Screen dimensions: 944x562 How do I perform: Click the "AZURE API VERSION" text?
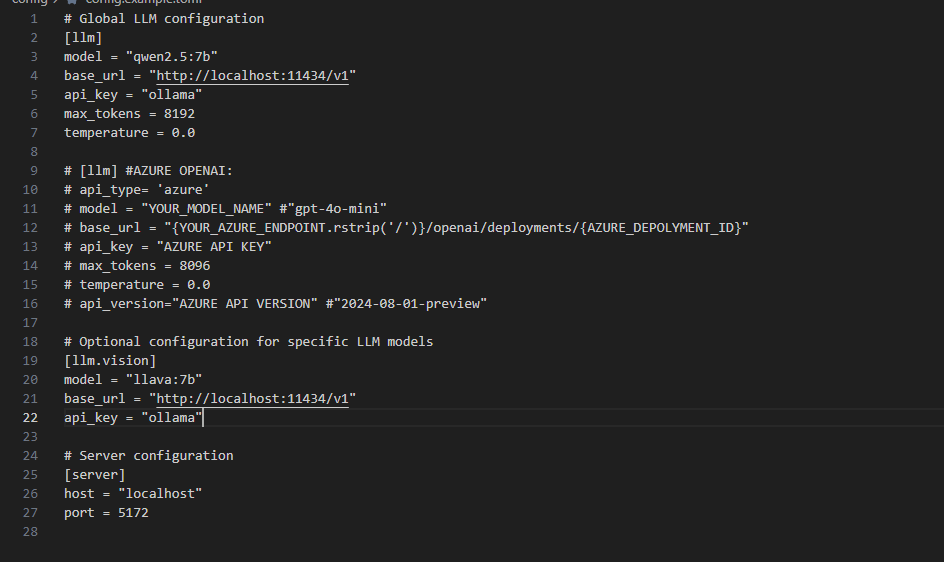coord(245,304)
